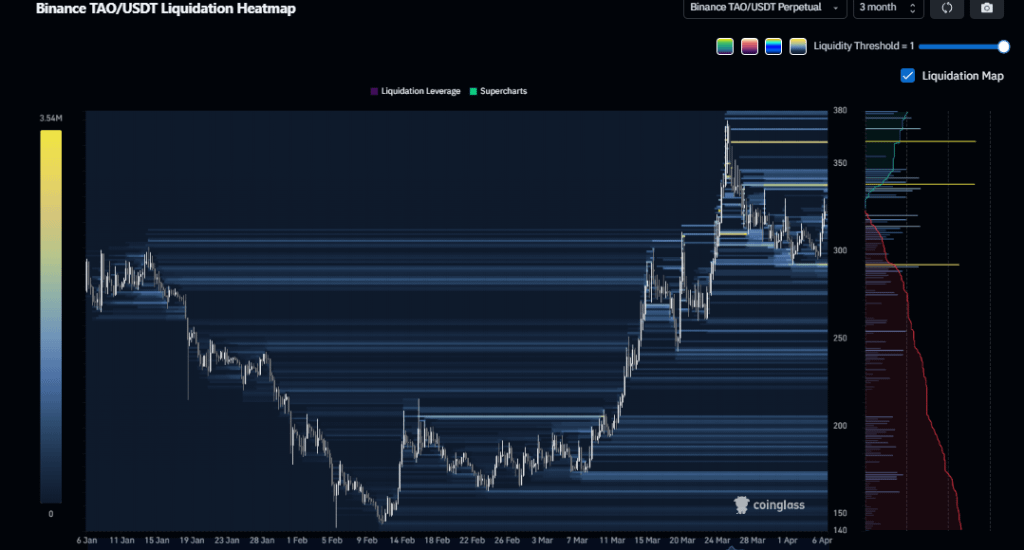The image size is (1024, 550).
Task: Click the 300 price axis label
Action: [840, 250]
